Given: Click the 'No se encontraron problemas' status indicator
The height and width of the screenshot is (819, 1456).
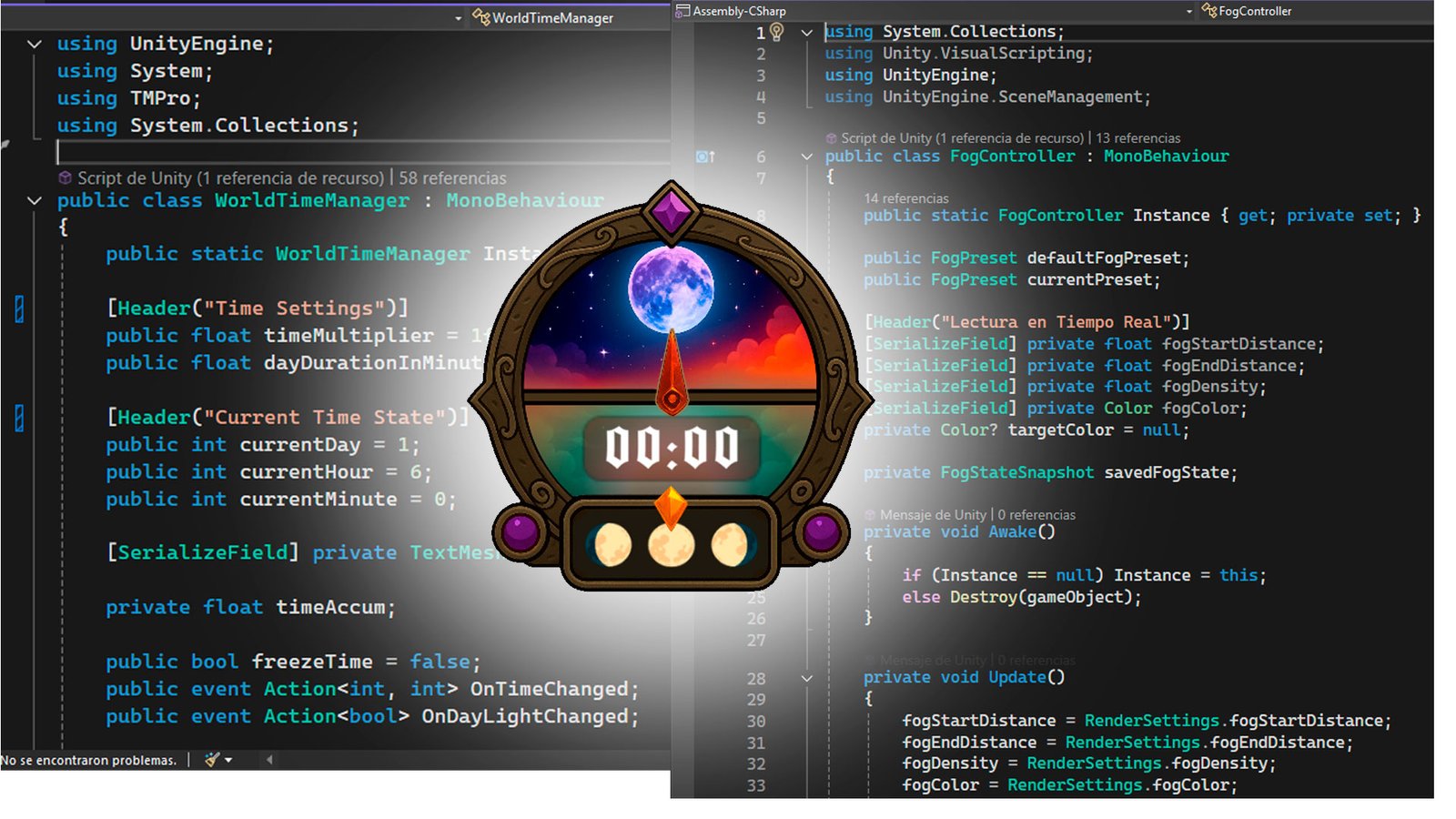Looking at the screenshot, I should [x=88, y=760].
